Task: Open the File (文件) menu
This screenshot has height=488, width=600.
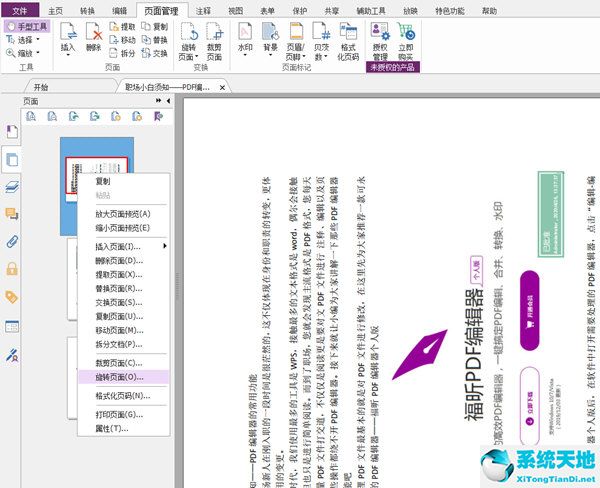Action: 20,10
